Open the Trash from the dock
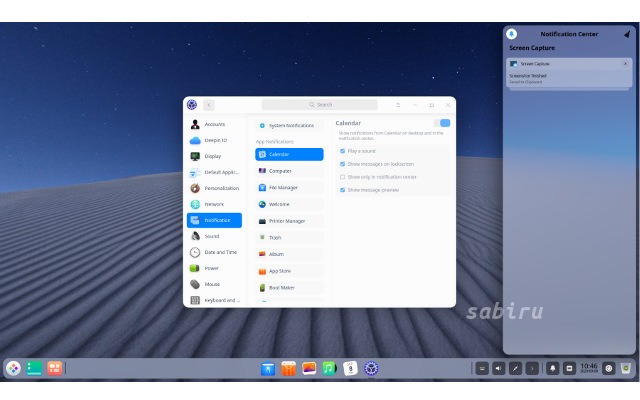This screenshot has width=640, height=400. [x=626, y=369]
